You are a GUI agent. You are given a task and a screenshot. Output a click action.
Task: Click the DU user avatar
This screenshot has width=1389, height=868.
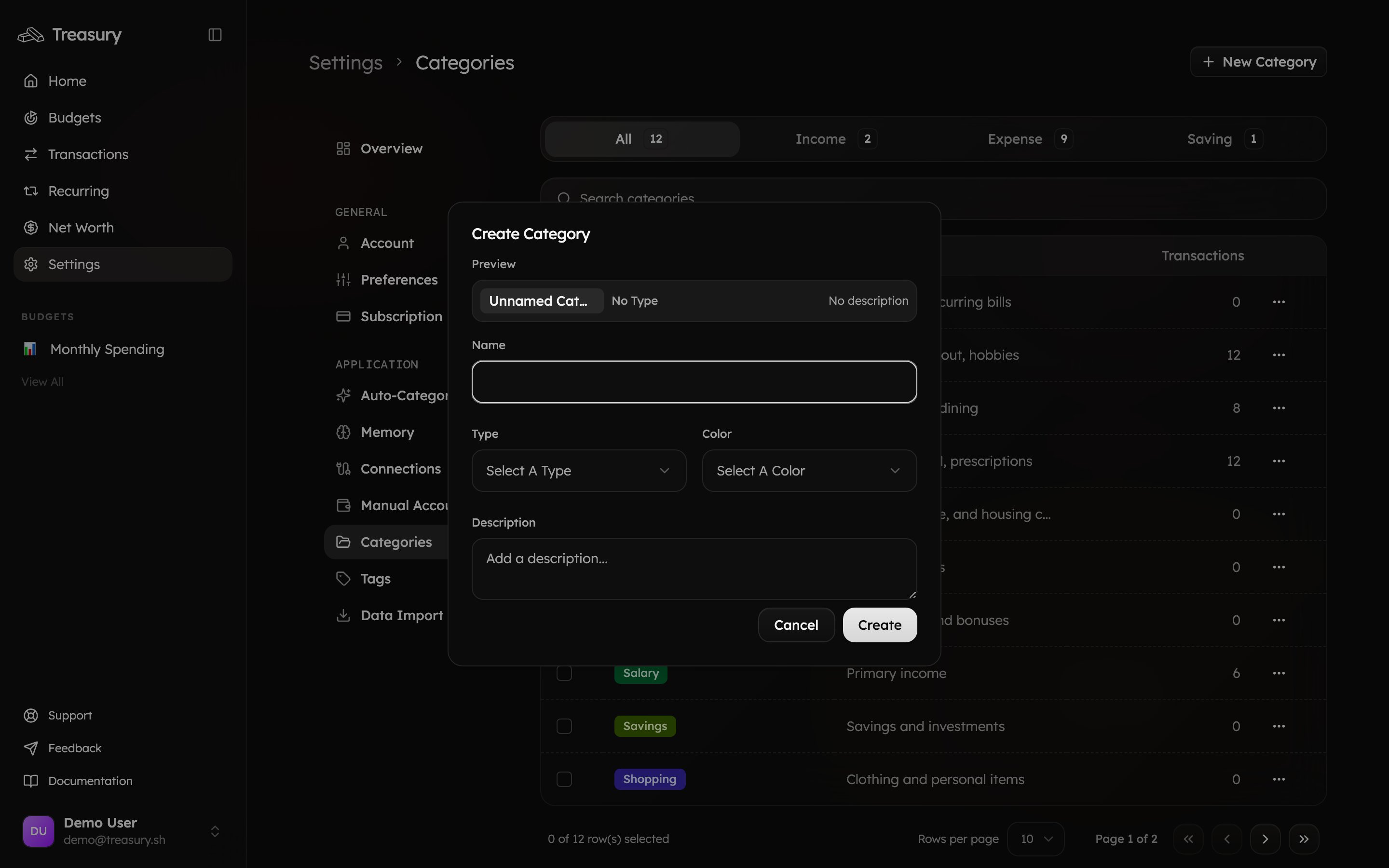pyautogui.click(x=39, y=831)
